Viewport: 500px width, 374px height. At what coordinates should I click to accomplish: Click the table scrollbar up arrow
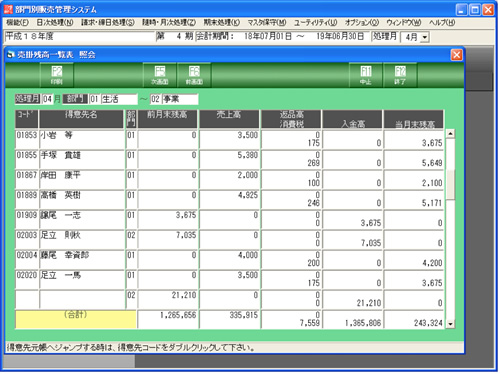[450, 134]
